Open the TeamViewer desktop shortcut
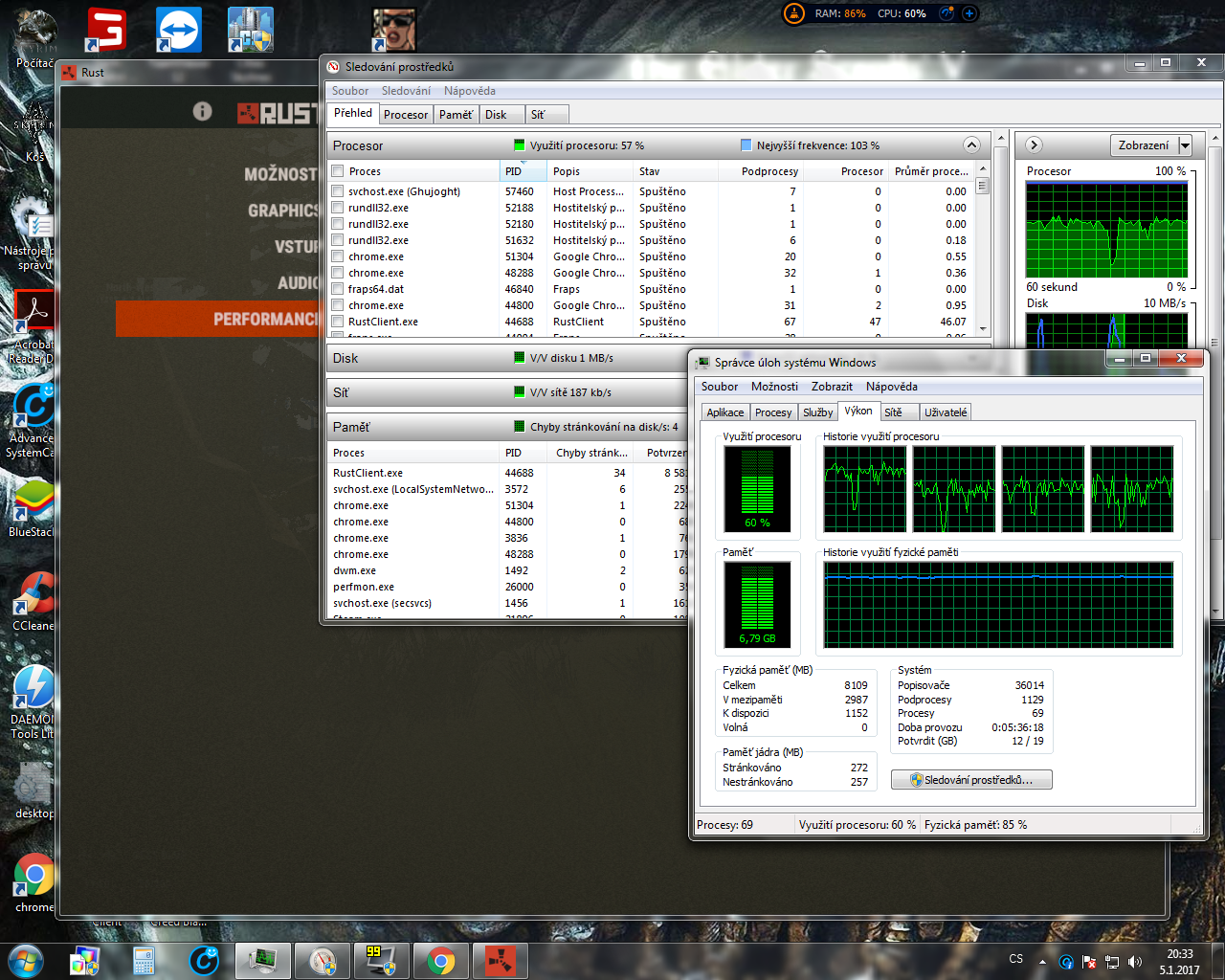Viewport: 1225px width, 980px height. click(179, 30)
